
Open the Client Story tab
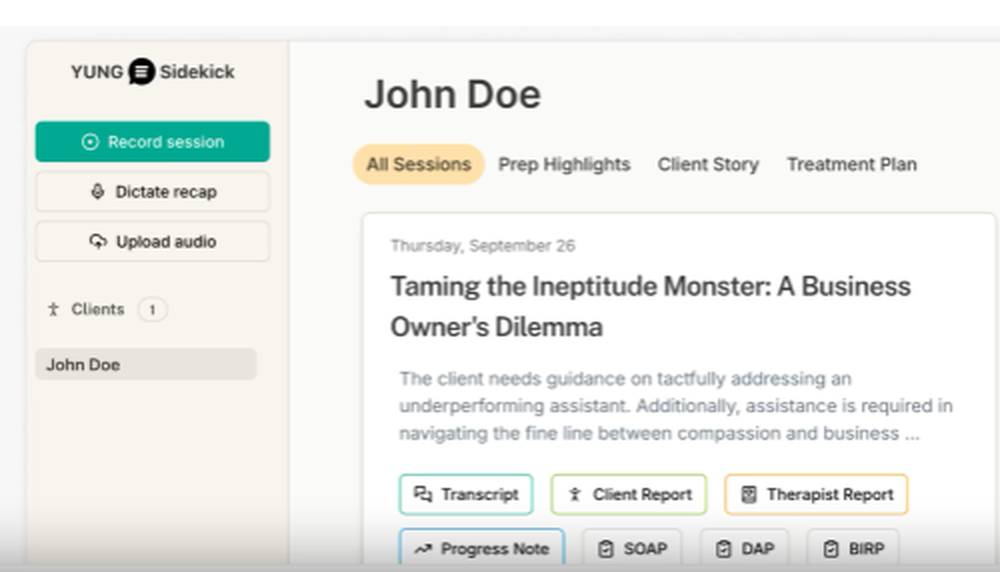pos(708,165)
